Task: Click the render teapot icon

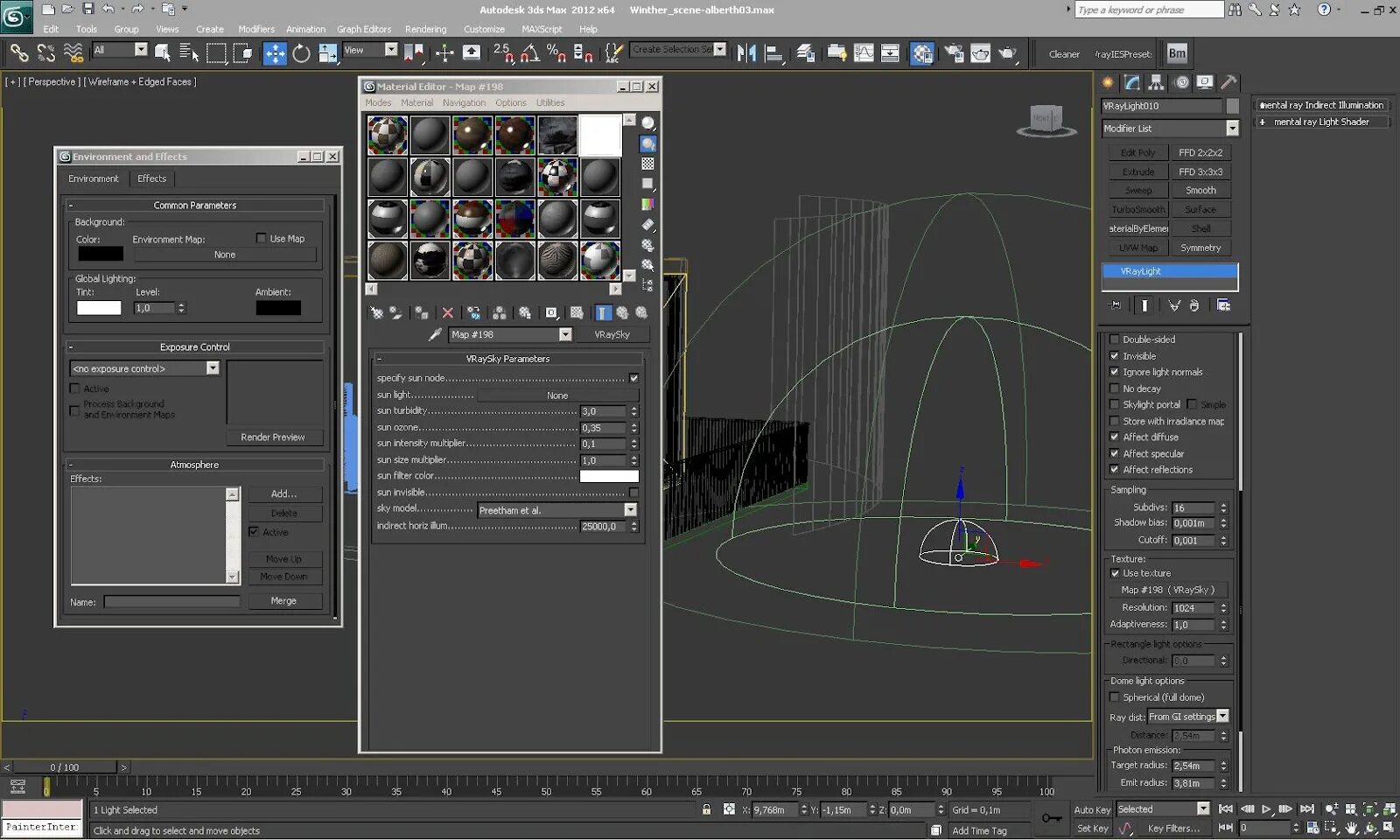Action: tap(1007, 54)
